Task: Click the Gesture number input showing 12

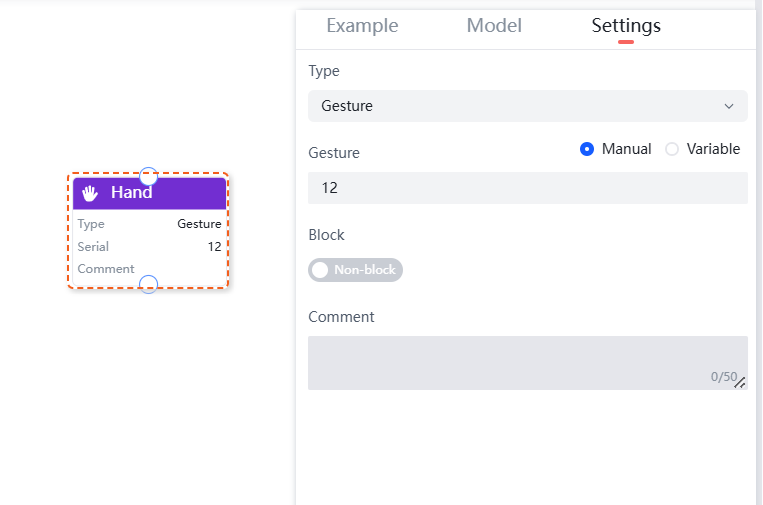Action: click(527, 188)
